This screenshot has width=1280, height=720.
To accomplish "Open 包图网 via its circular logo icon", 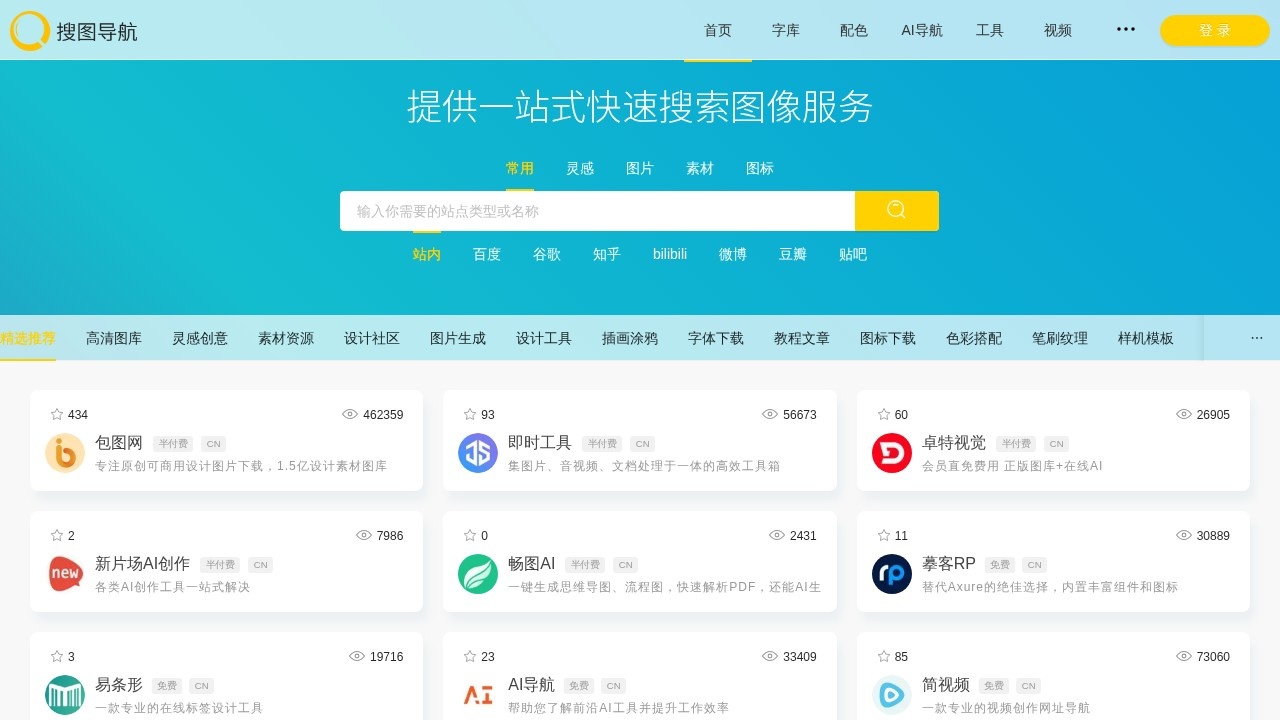I will [x=64, y=453].
